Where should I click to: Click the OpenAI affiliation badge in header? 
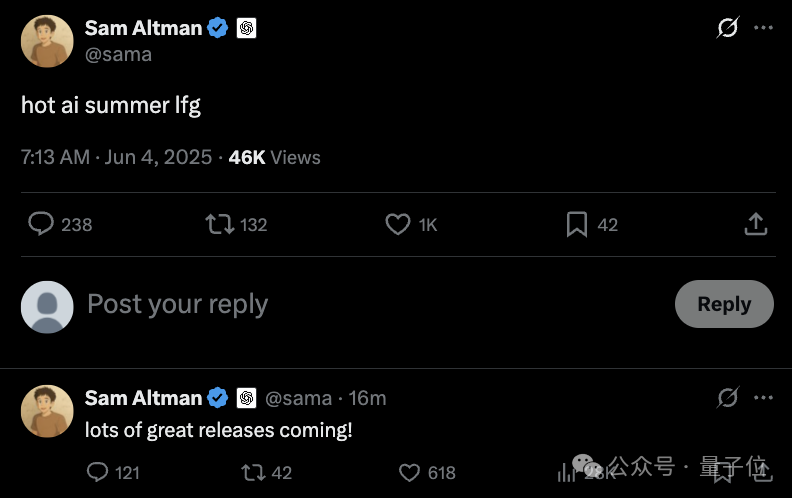pos(247,28)
